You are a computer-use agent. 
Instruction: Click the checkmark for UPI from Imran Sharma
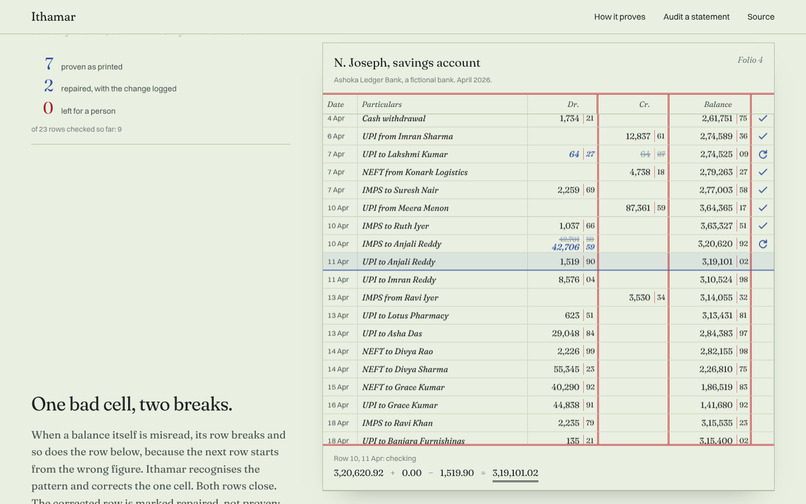click(763, 136)
